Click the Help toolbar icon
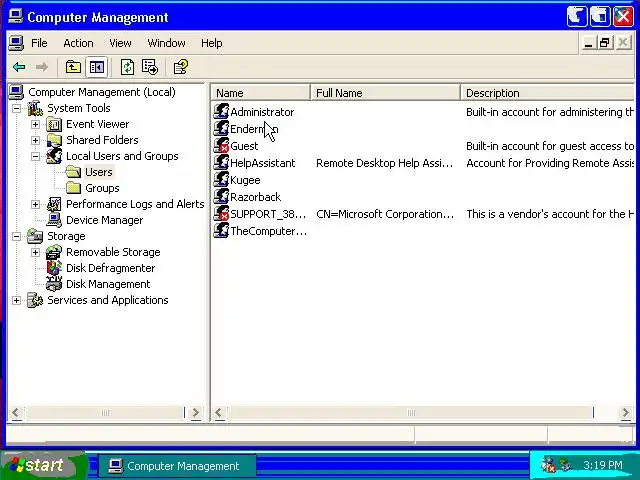640x480 pixels. pyautogui.click(x=181, y=67)
